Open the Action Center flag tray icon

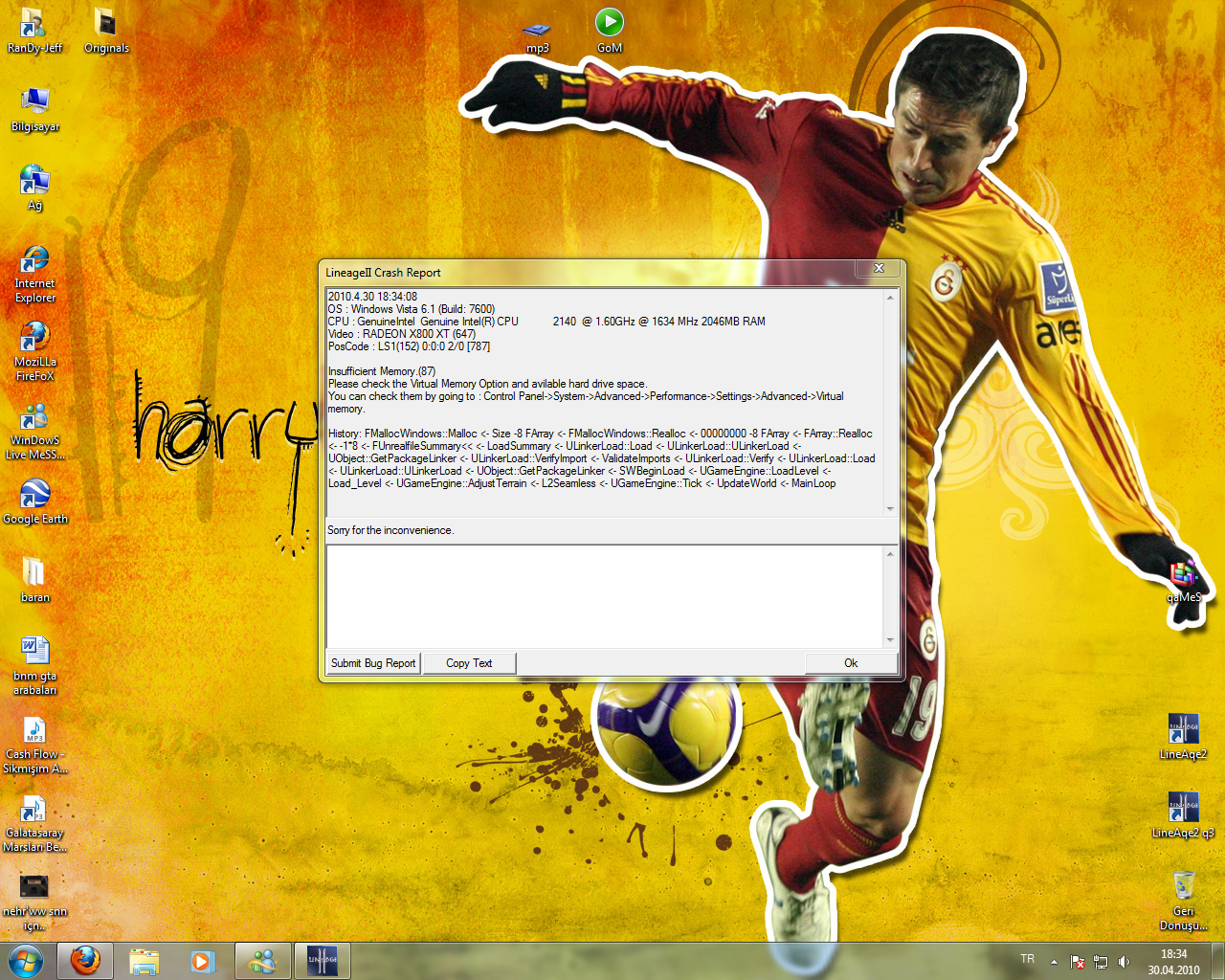pos(1077,961)
